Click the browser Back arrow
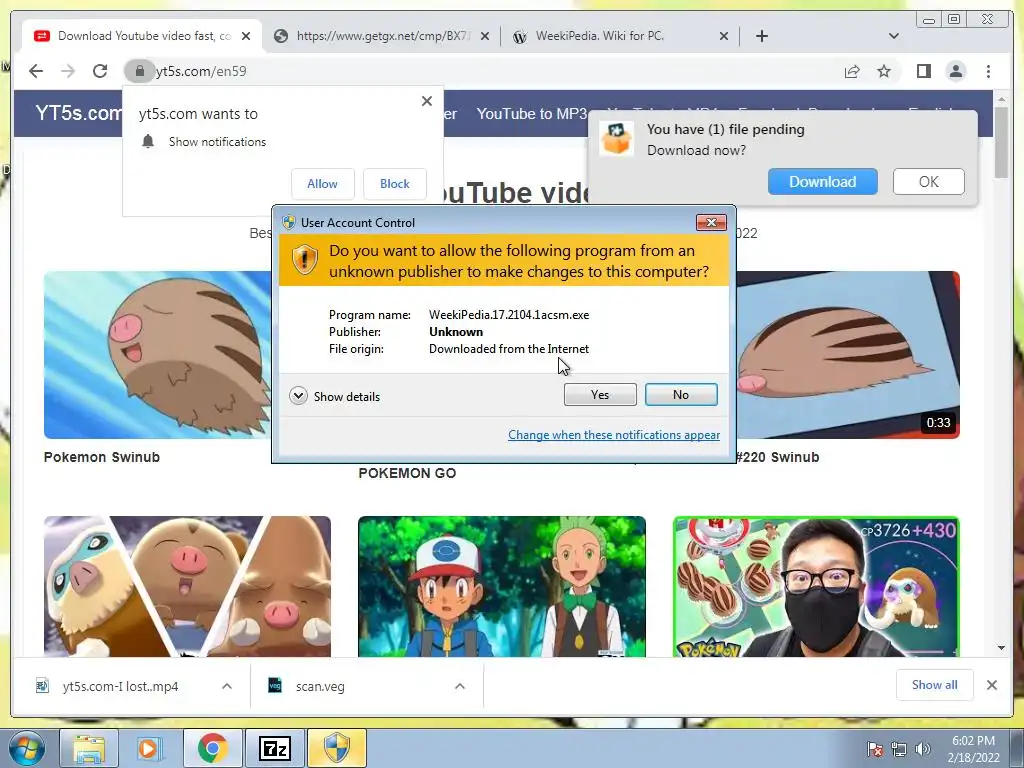Viewport: 1024px width, 768px height. tap(36, 71)
